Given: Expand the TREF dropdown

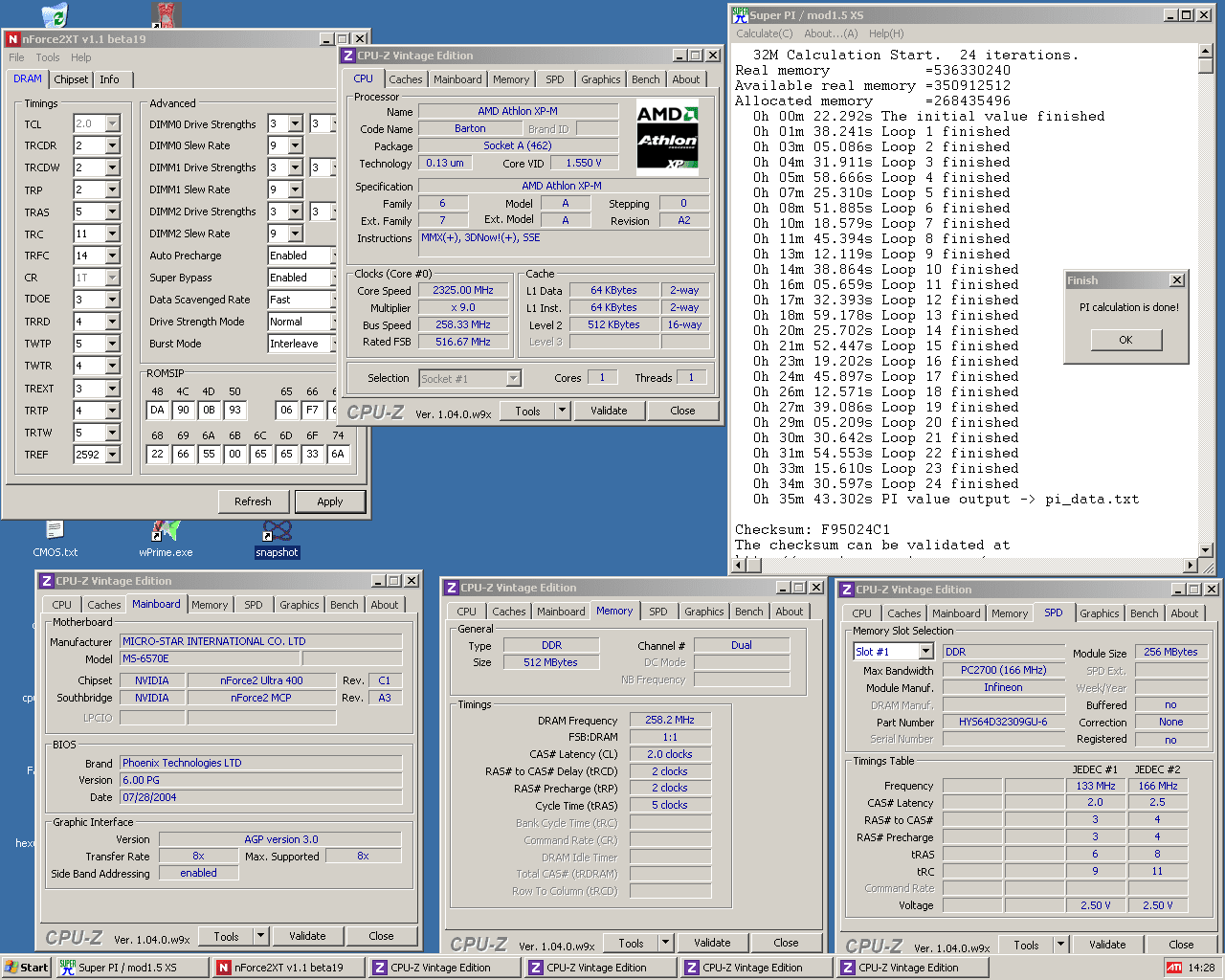Looking at the screenshot, I should coord(113,455).
